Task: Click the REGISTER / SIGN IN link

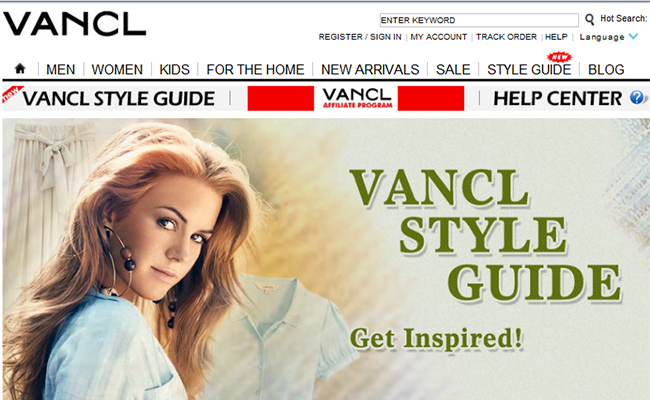Action: coord(360,37)
